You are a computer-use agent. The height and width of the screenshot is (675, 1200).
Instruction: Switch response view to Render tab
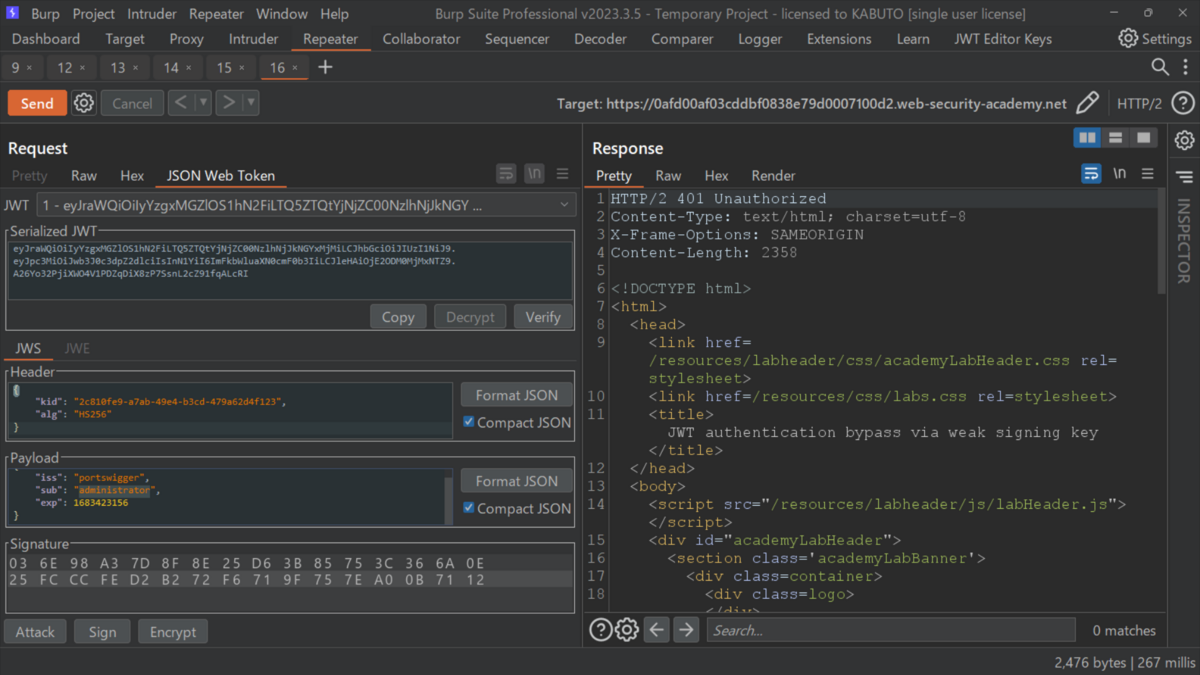[773, 175]
